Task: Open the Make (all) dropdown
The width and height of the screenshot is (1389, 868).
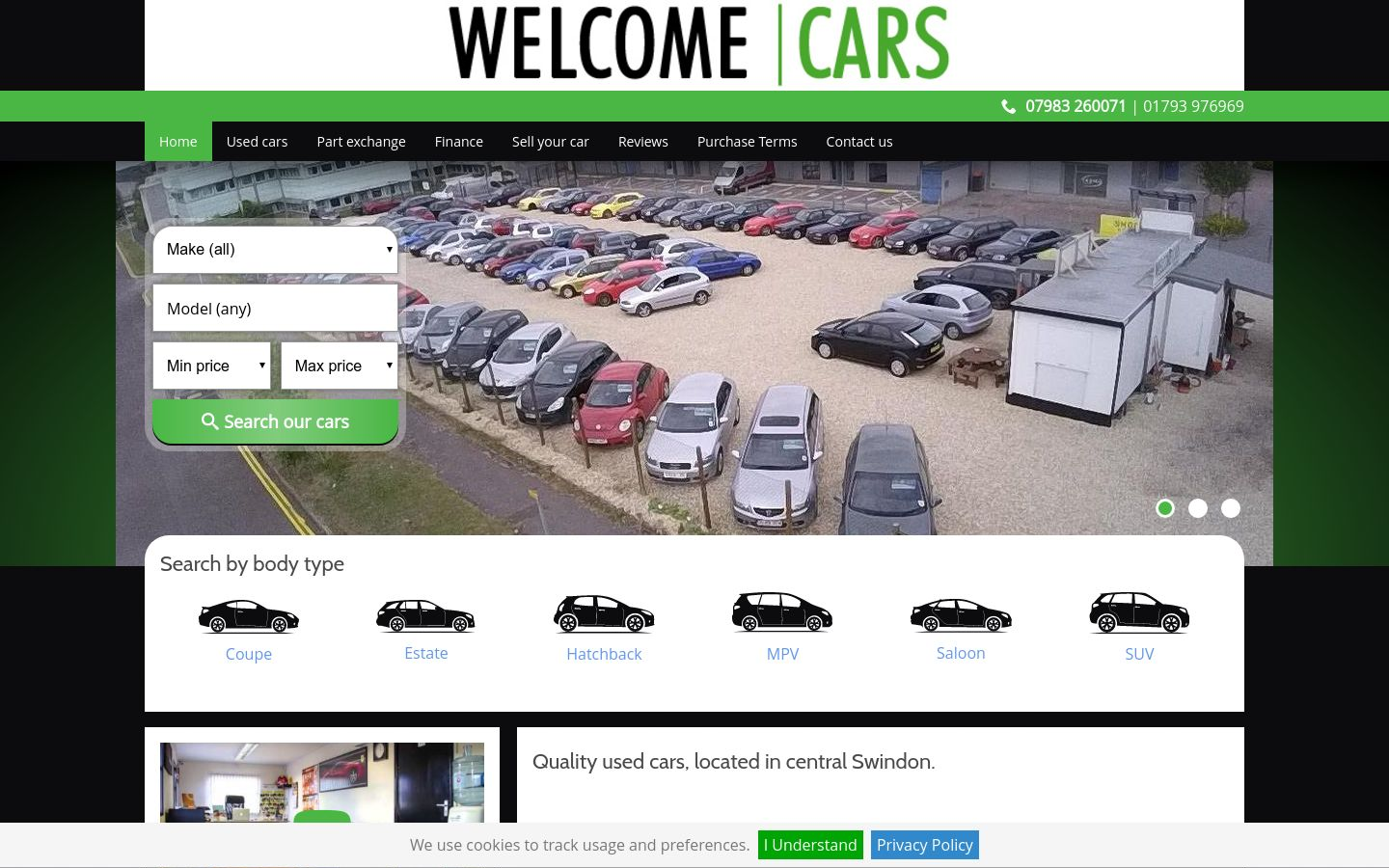Action: [275, 250]
